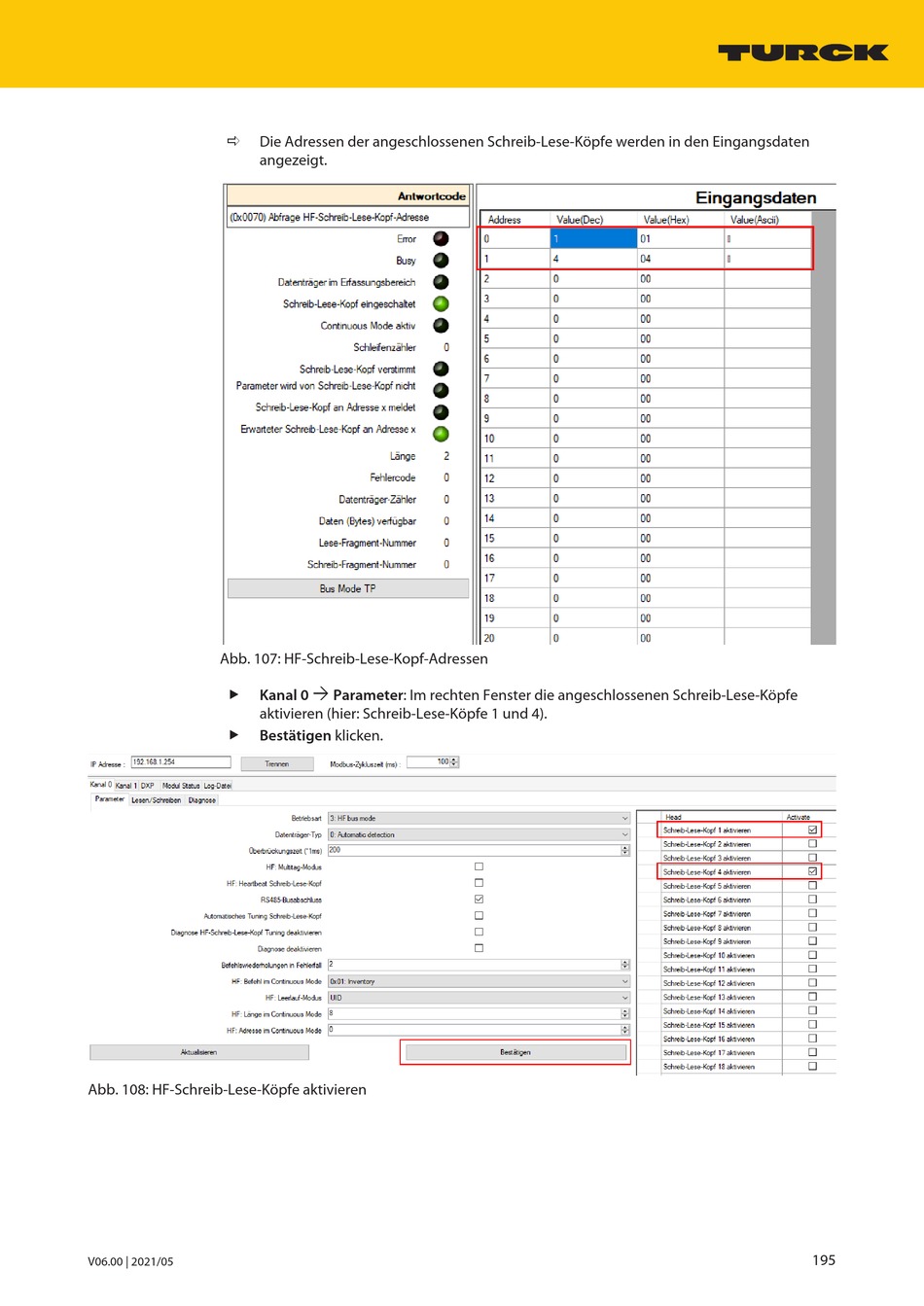Switch to the Kanal 0 tab
Image resolution: width=924 pixels, height=1306 pixels.
(101, 785)
